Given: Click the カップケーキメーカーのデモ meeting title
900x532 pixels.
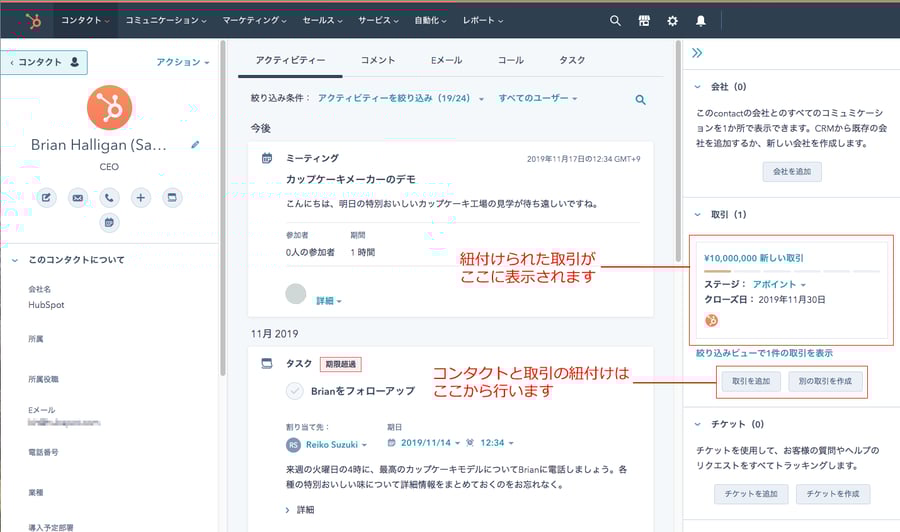Looking at the screenshot, I should 351,179.
